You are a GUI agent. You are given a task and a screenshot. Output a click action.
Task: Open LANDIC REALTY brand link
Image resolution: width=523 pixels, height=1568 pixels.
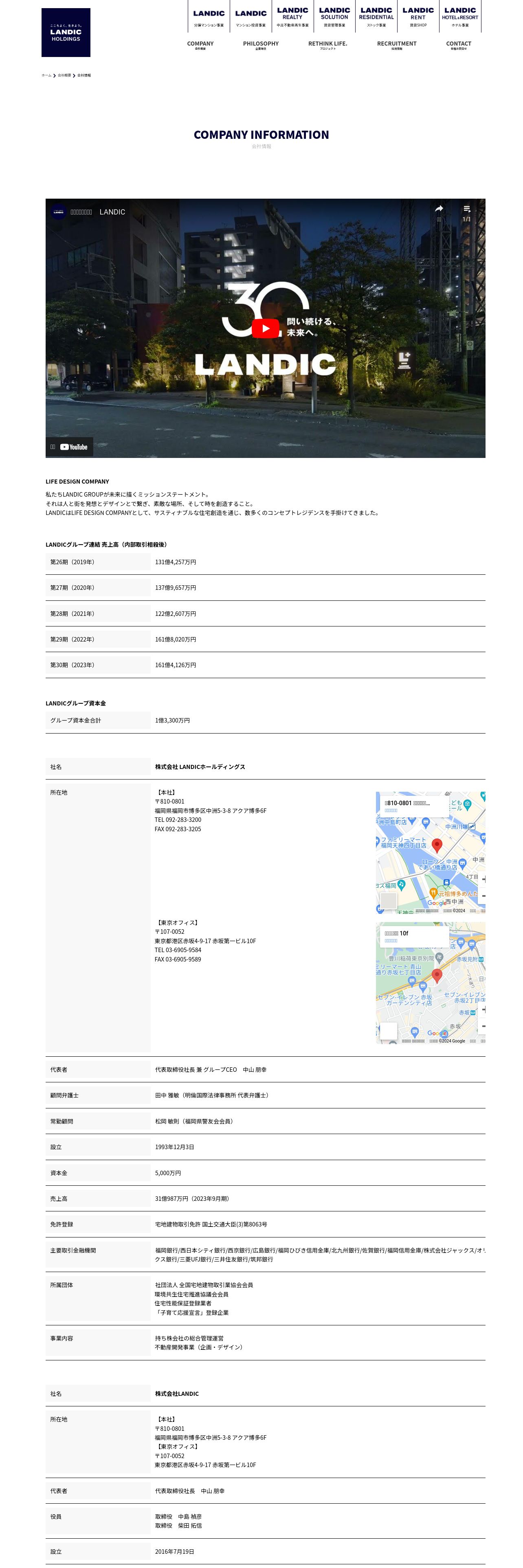[292, 17]
